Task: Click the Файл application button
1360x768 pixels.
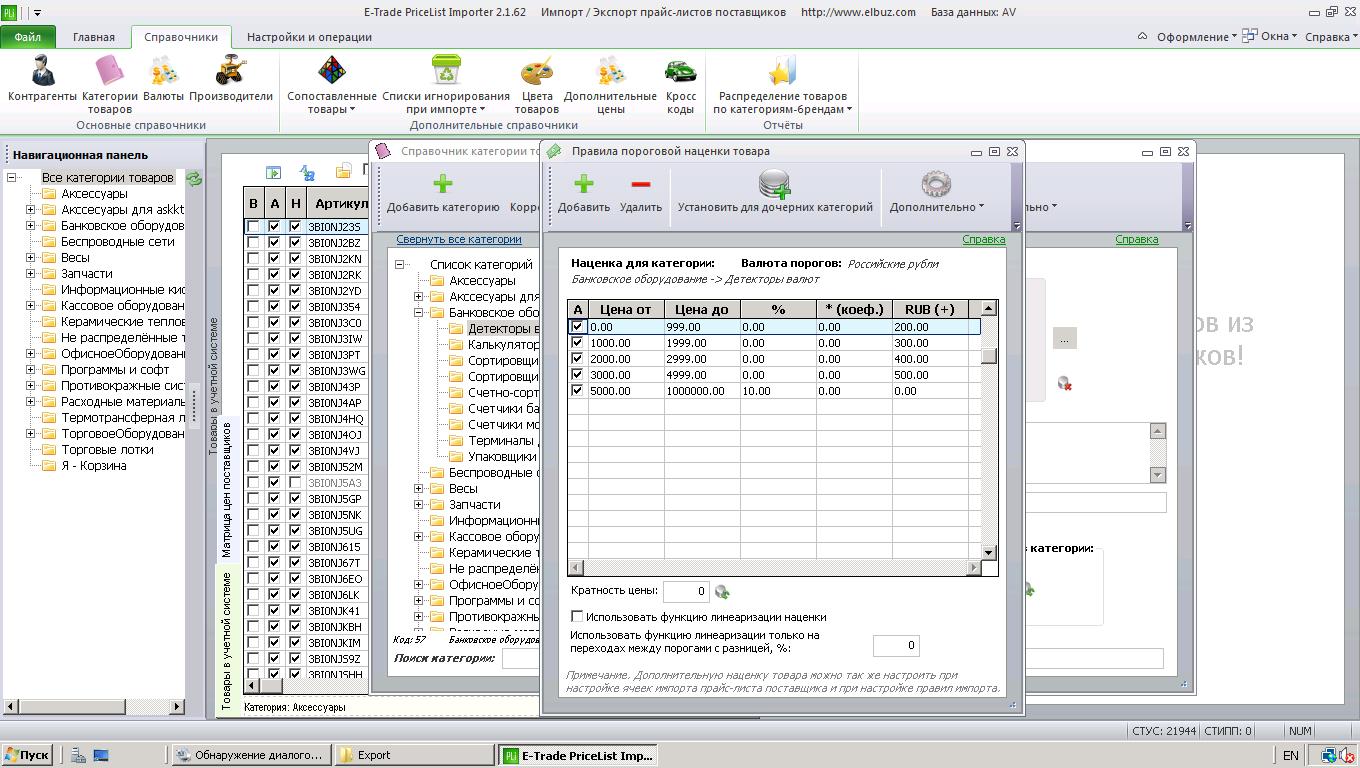Action: 29,37
